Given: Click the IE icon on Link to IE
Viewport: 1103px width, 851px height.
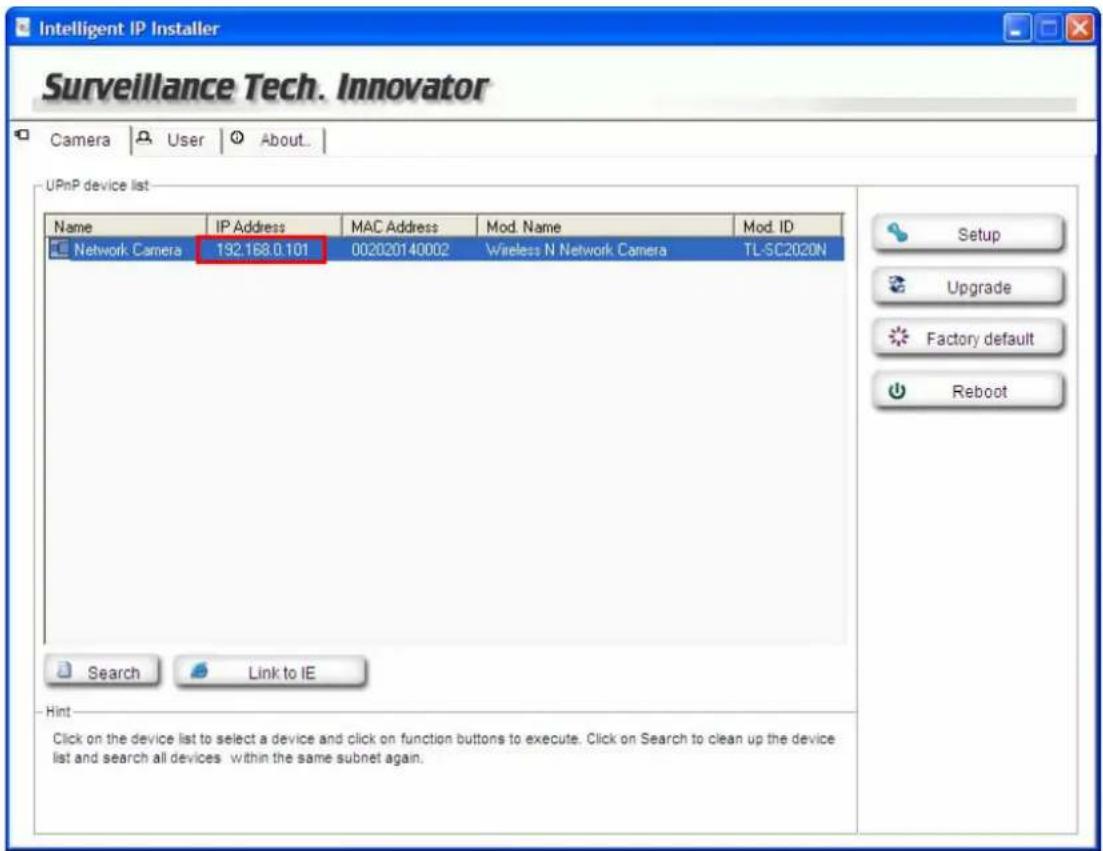Looking at the screenshot, I should pyautogui.click(x=199, y=670).
